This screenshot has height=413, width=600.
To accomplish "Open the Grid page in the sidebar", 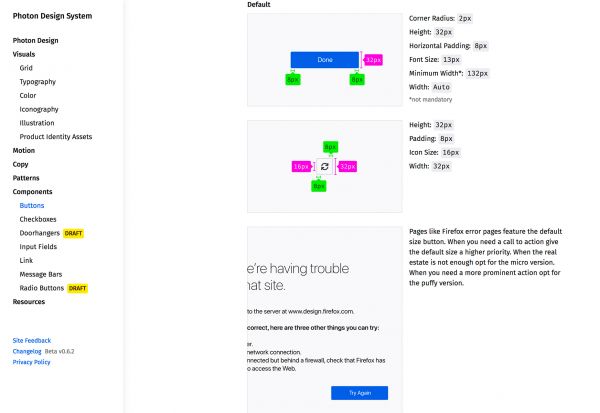I will click(x=26, y=68).
